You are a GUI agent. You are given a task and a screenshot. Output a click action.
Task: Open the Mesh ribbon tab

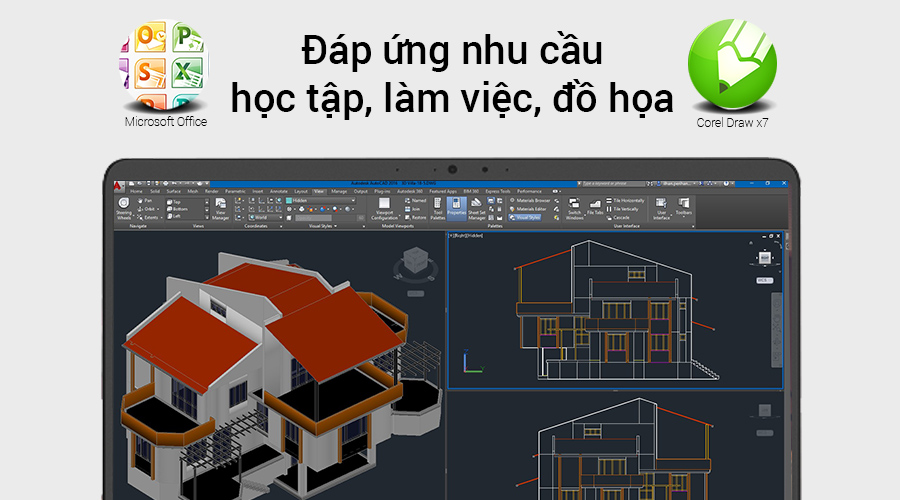pyautogui.click(x=193, y=191)
